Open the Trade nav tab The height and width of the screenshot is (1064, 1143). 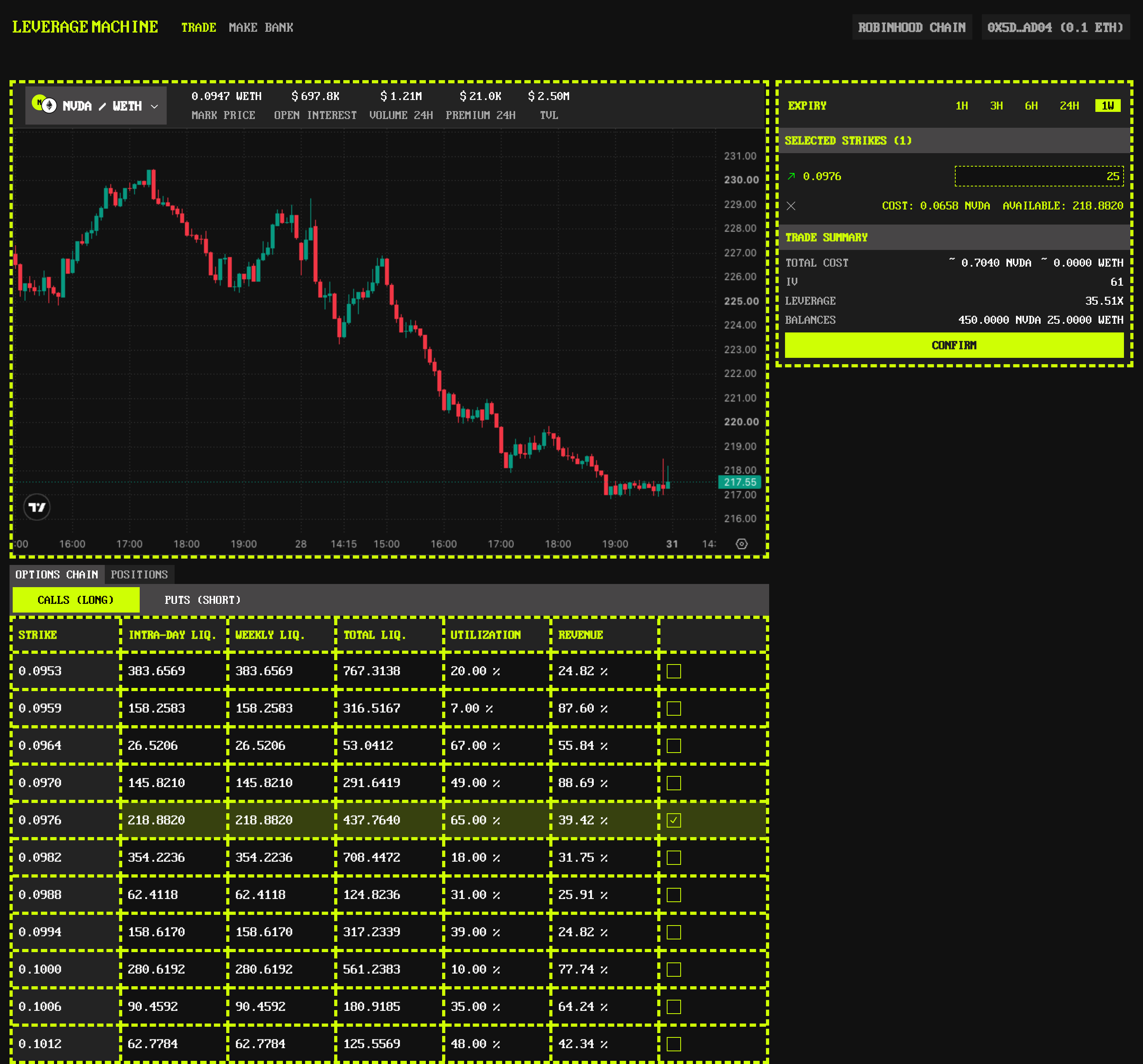198,28
